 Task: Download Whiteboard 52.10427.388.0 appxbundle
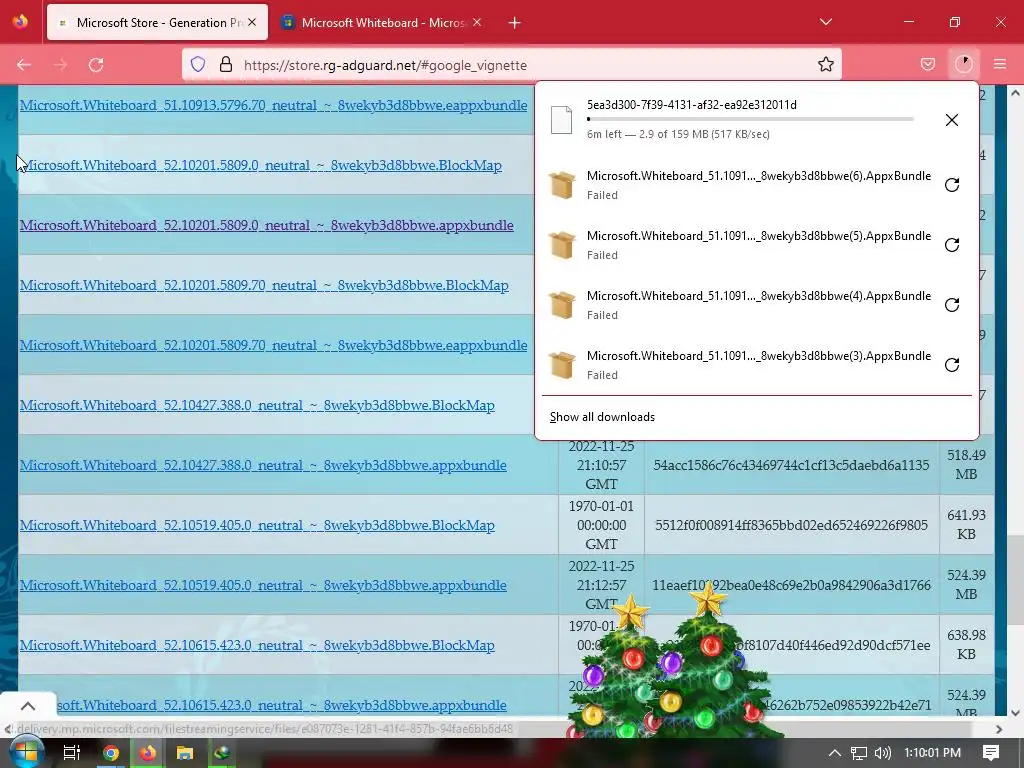263,466
